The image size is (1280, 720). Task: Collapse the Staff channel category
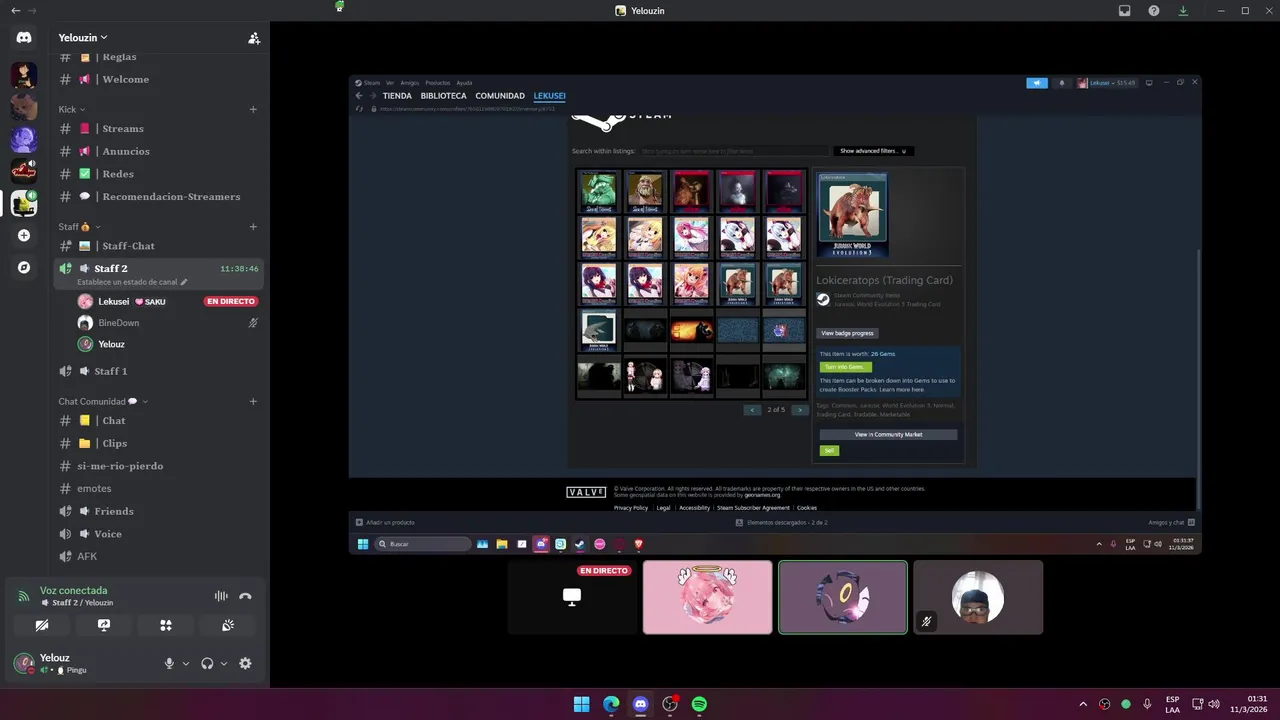[x=79, y=227]
